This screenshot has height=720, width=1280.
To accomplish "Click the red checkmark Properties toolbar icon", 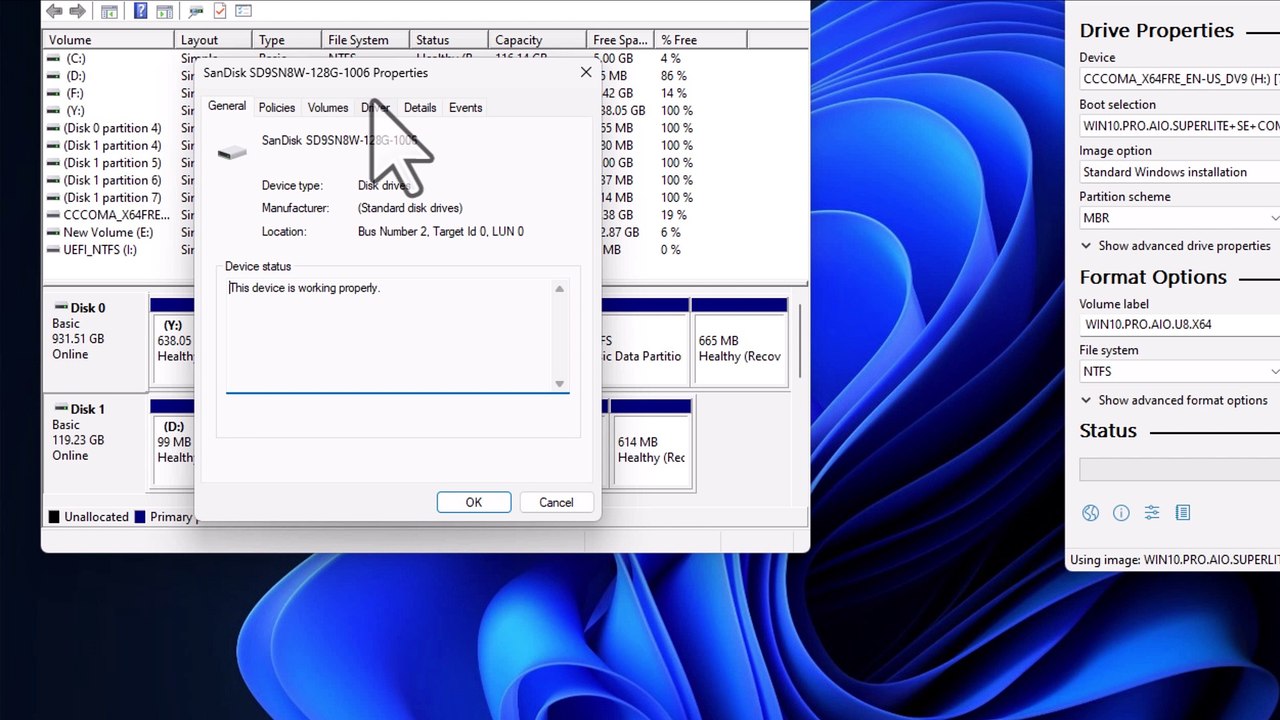I will point(219,11).
